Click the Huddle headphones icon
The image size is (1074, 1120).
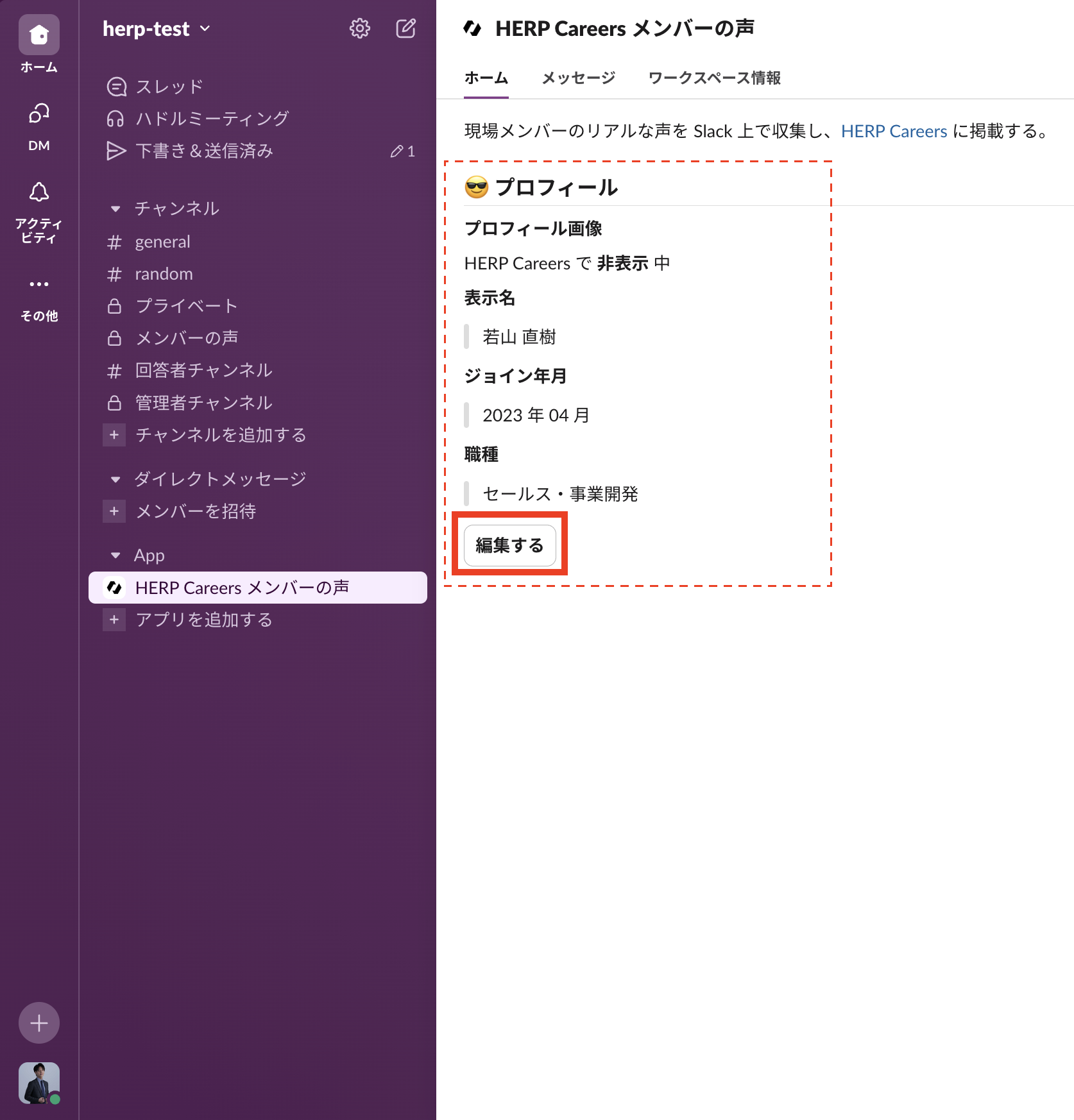click(115, 119)
